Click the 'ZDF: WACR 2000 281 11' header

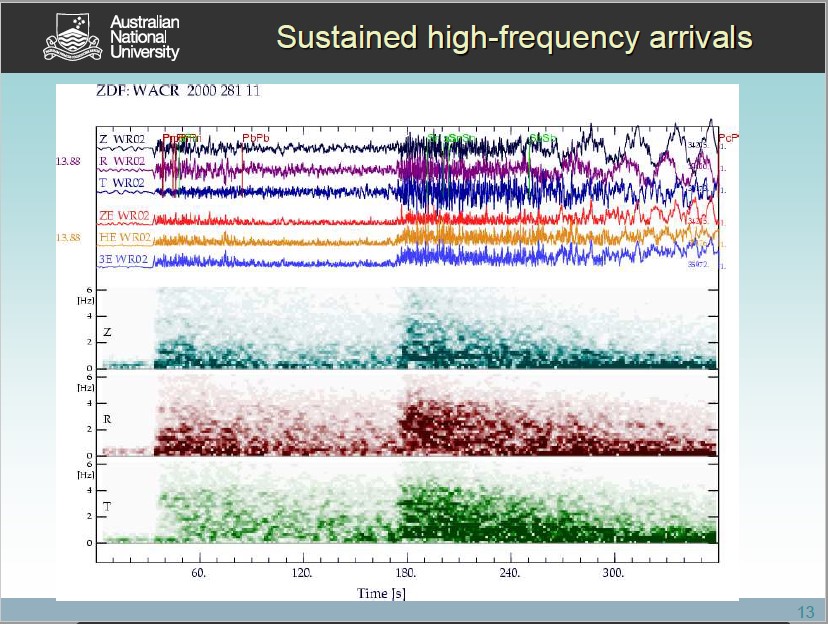(176, 91)
